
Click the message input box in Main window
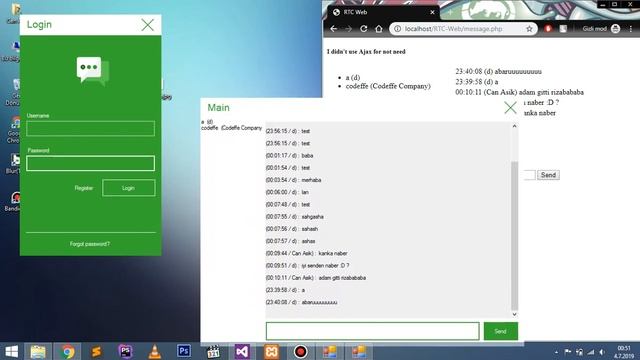(373, 331)
